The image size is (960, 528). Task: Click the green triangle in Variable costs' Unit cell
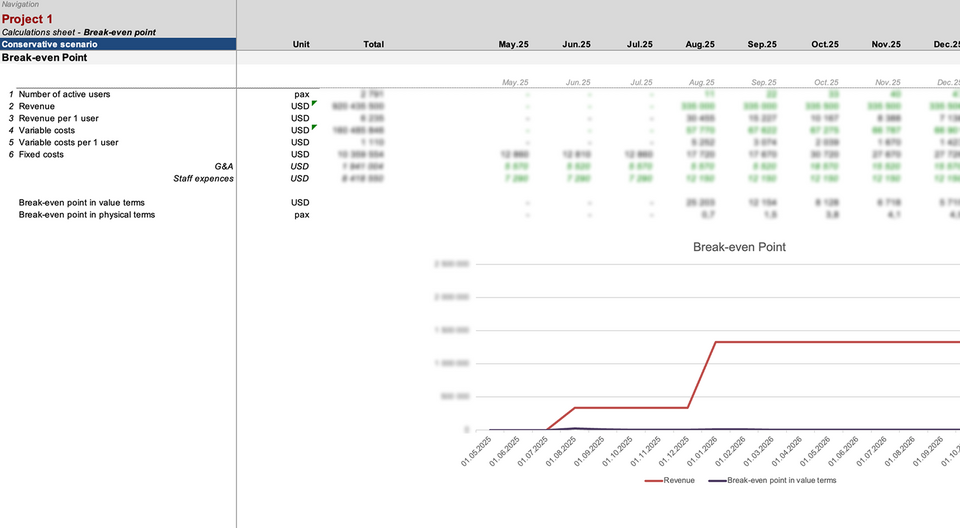(314, 127)
